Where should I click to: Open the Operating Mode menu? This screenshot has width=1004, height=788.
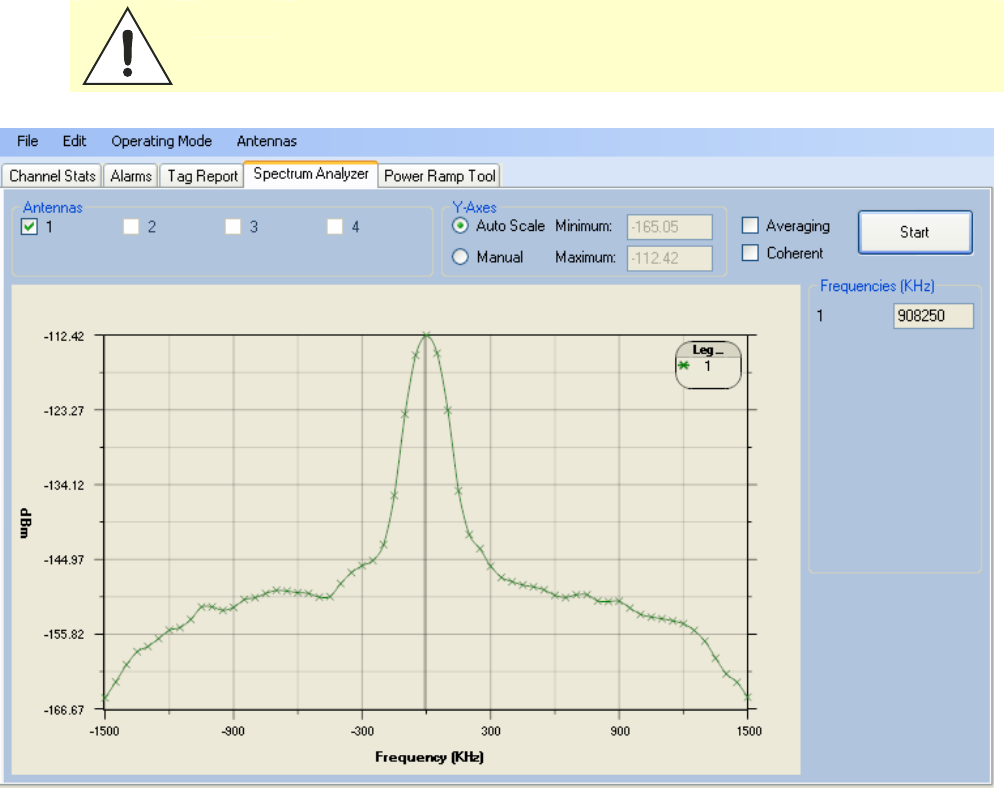(161, 141)
